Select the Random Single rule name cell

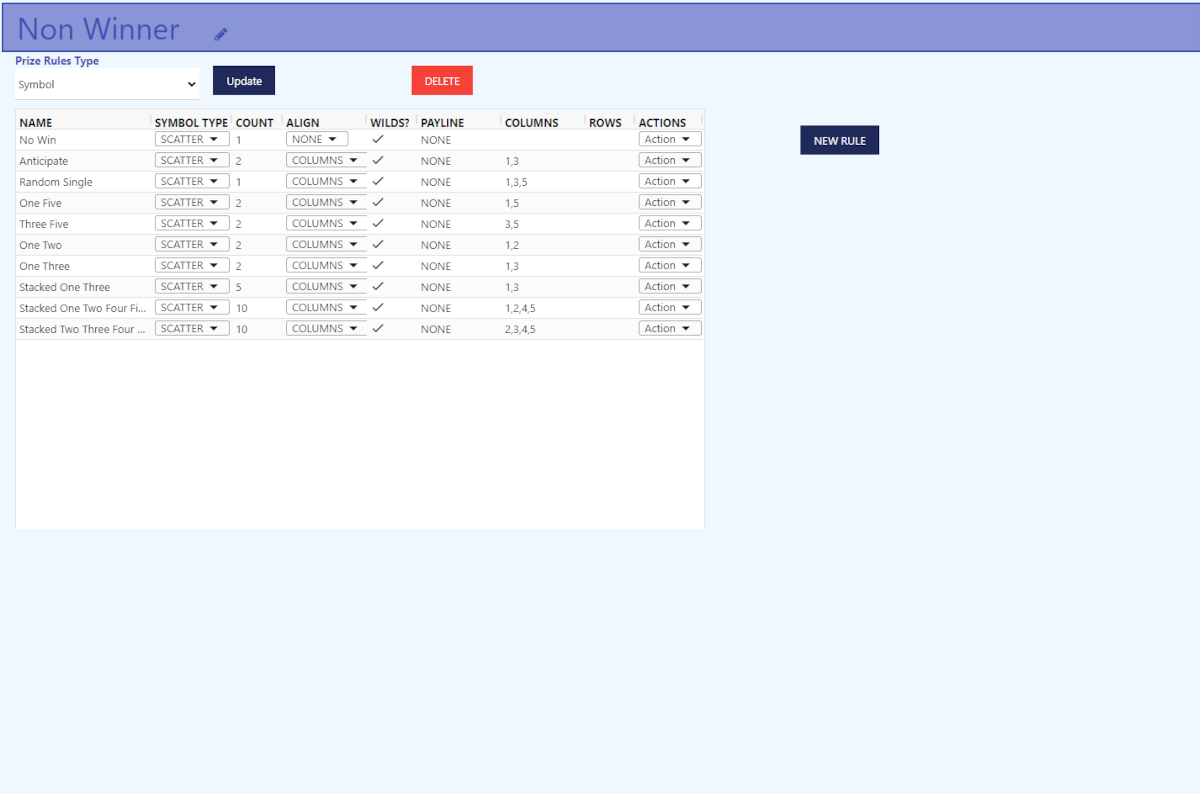(x=56, y=182)
